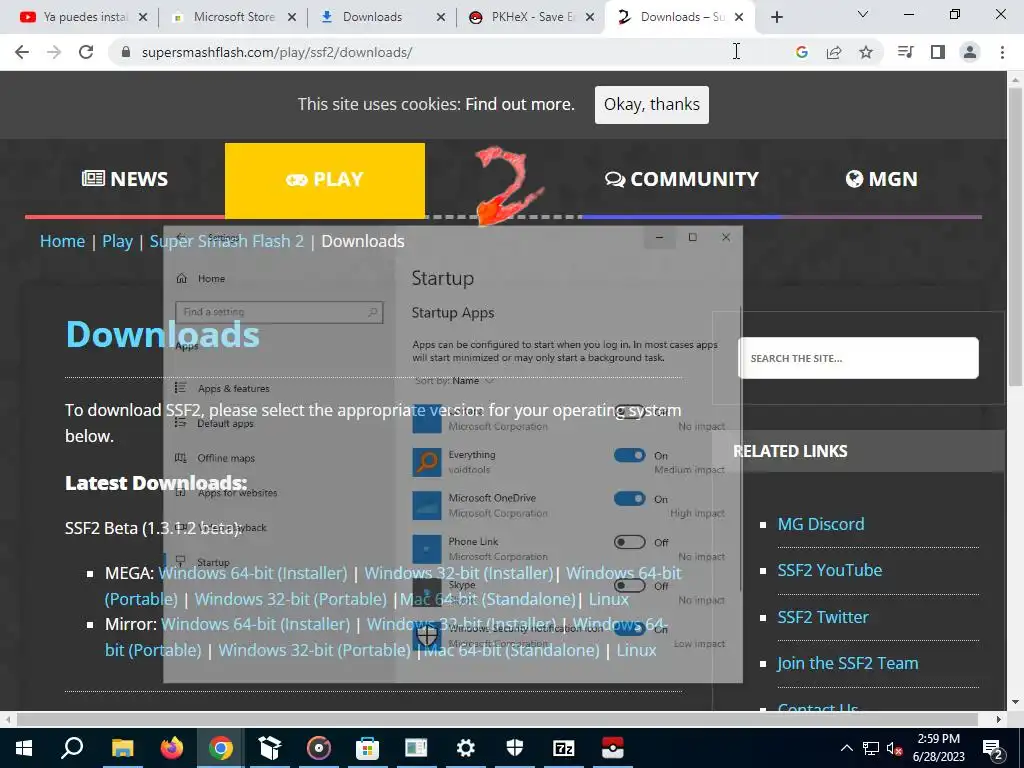Open the Google icon in address bar
This screenshot has height=768, width=1024.
(x=801, y=52)
